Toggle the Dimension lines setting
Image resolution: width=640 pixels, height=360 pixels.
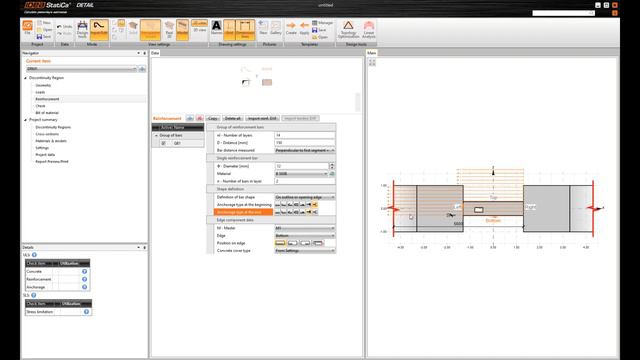[245, 30]
